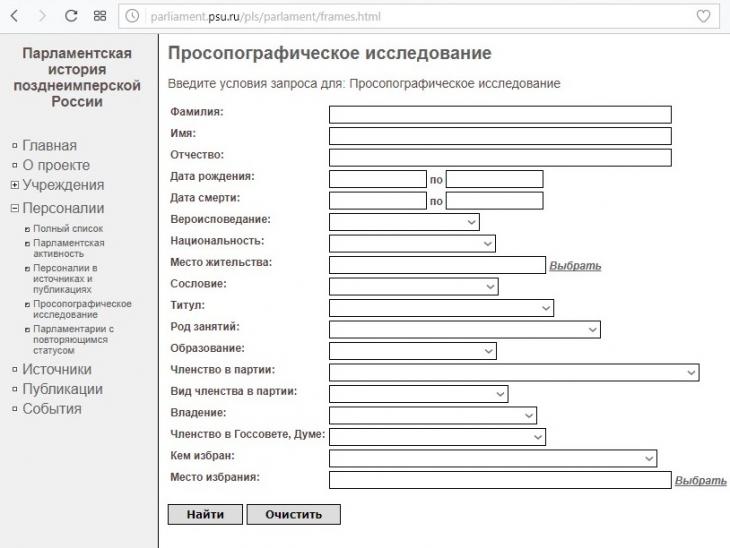Viewport: 730px width, 548px height.
Task: Click the Дата смерти start field
Action: pyautogui.click(x=378, y=201)
